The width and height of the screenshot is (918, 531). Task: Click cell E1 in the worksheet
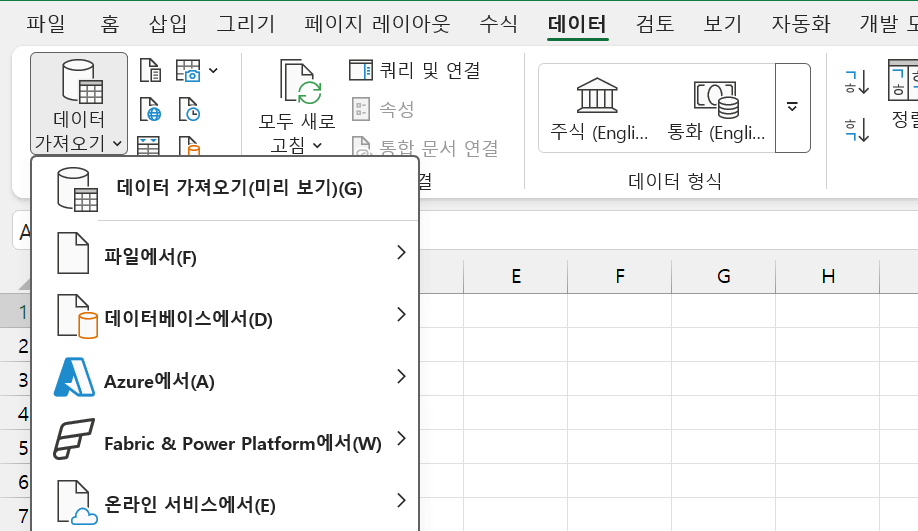click(x=516, y=311)
